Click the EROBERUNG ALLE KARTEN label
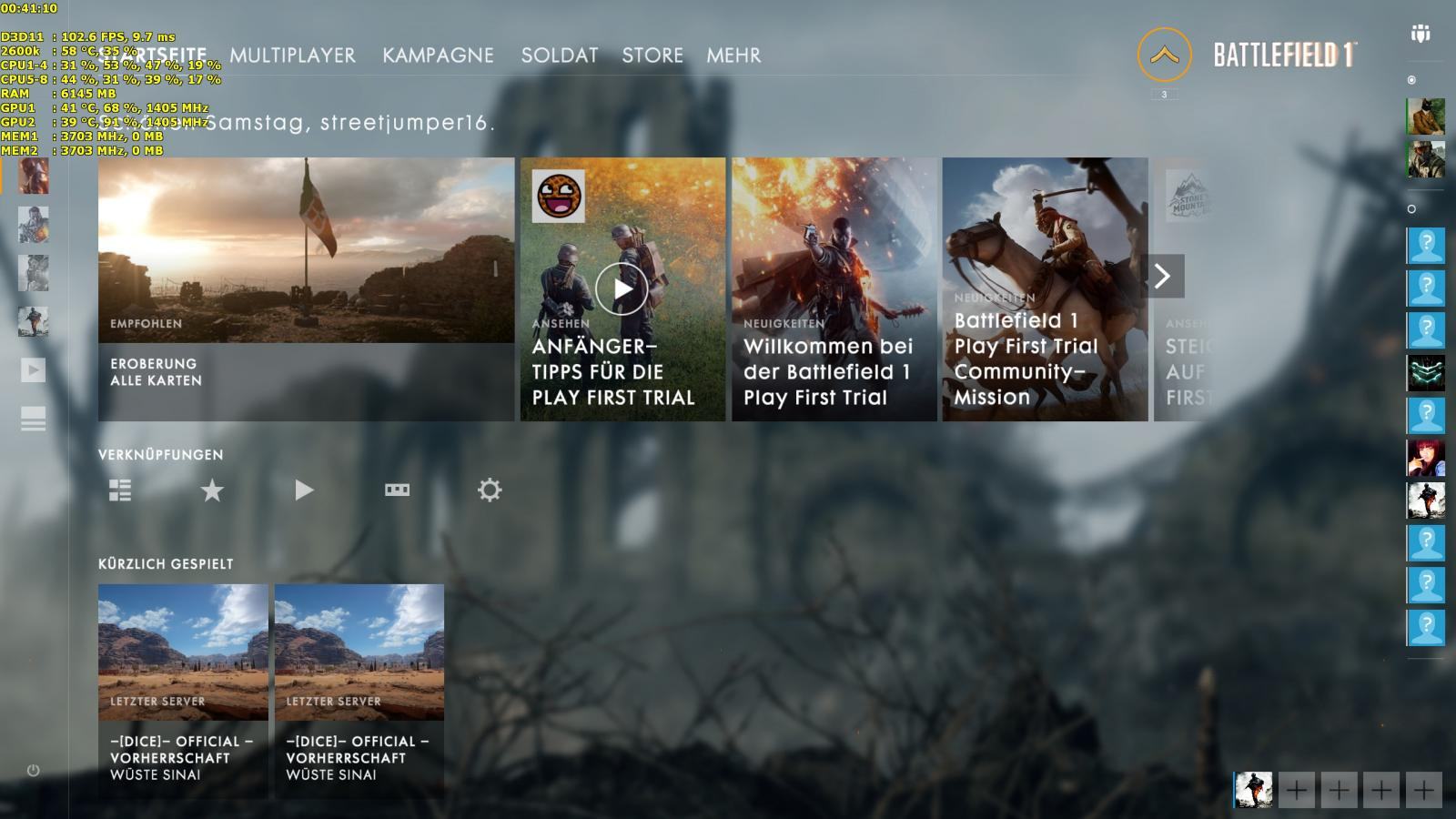The height and width of the screenshot is (819, 1456). tap(156, 372)
